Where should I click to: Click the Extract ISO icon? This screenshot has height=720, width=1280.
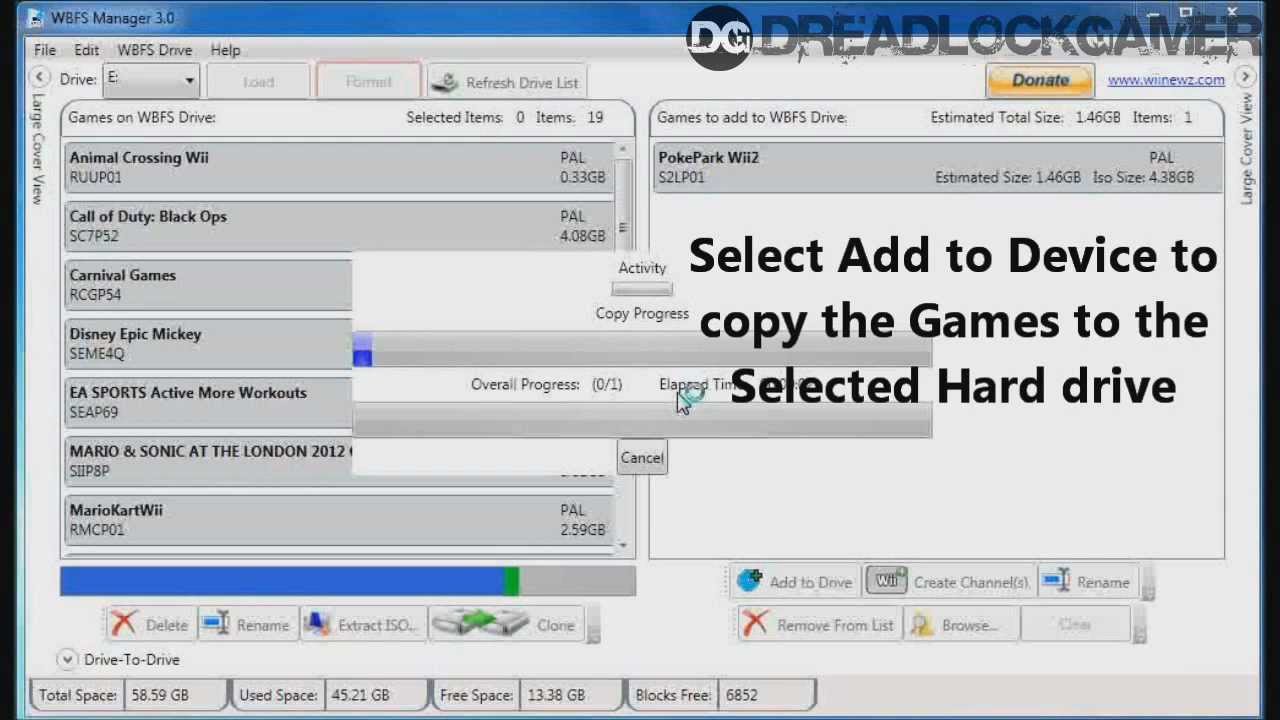317,625
